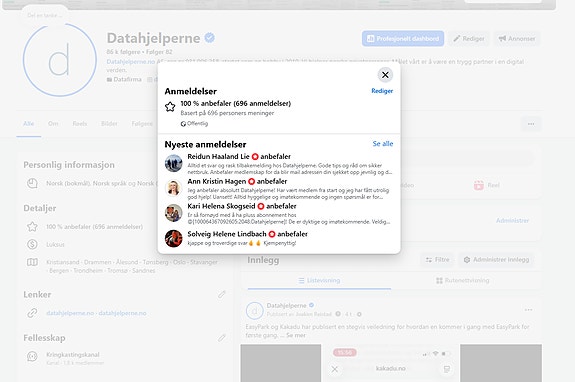Click Administrer innlegg gear button
575x382 pixels.
pos(496,260)
